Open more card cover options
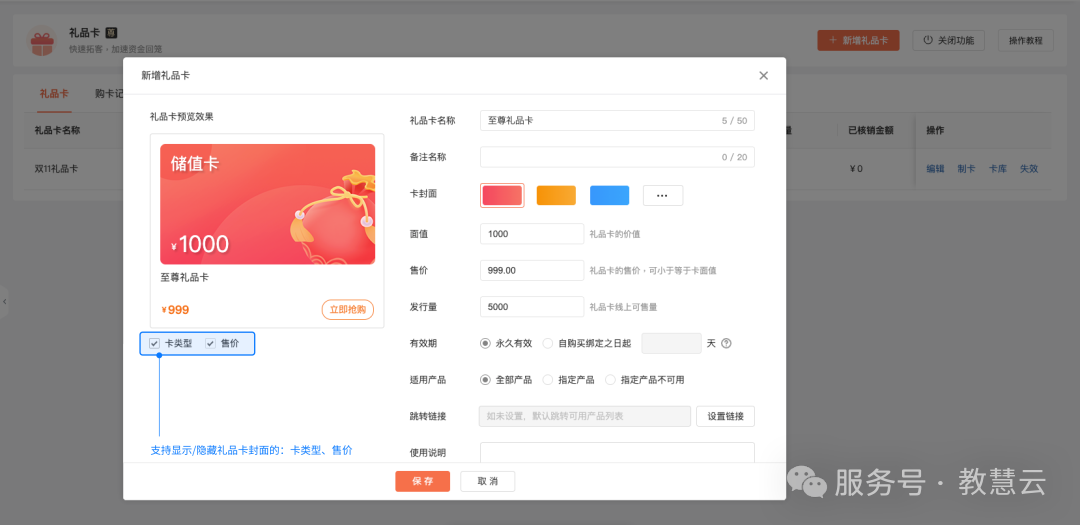Image resolution: width=1080 pixels, height=525 pixels. (662, 195)
